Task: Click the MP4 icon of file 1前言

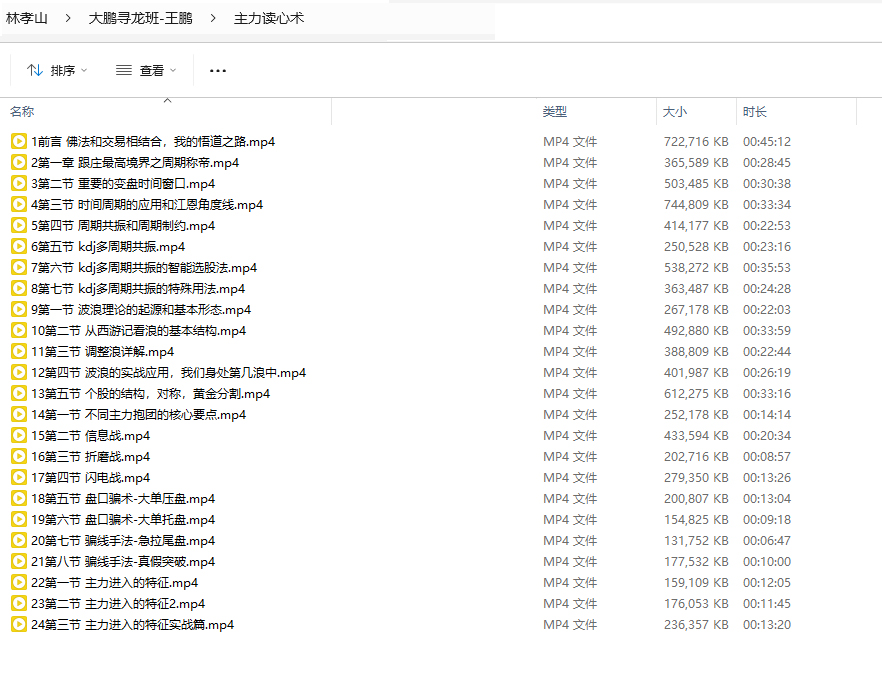Action: pos(18,141)
